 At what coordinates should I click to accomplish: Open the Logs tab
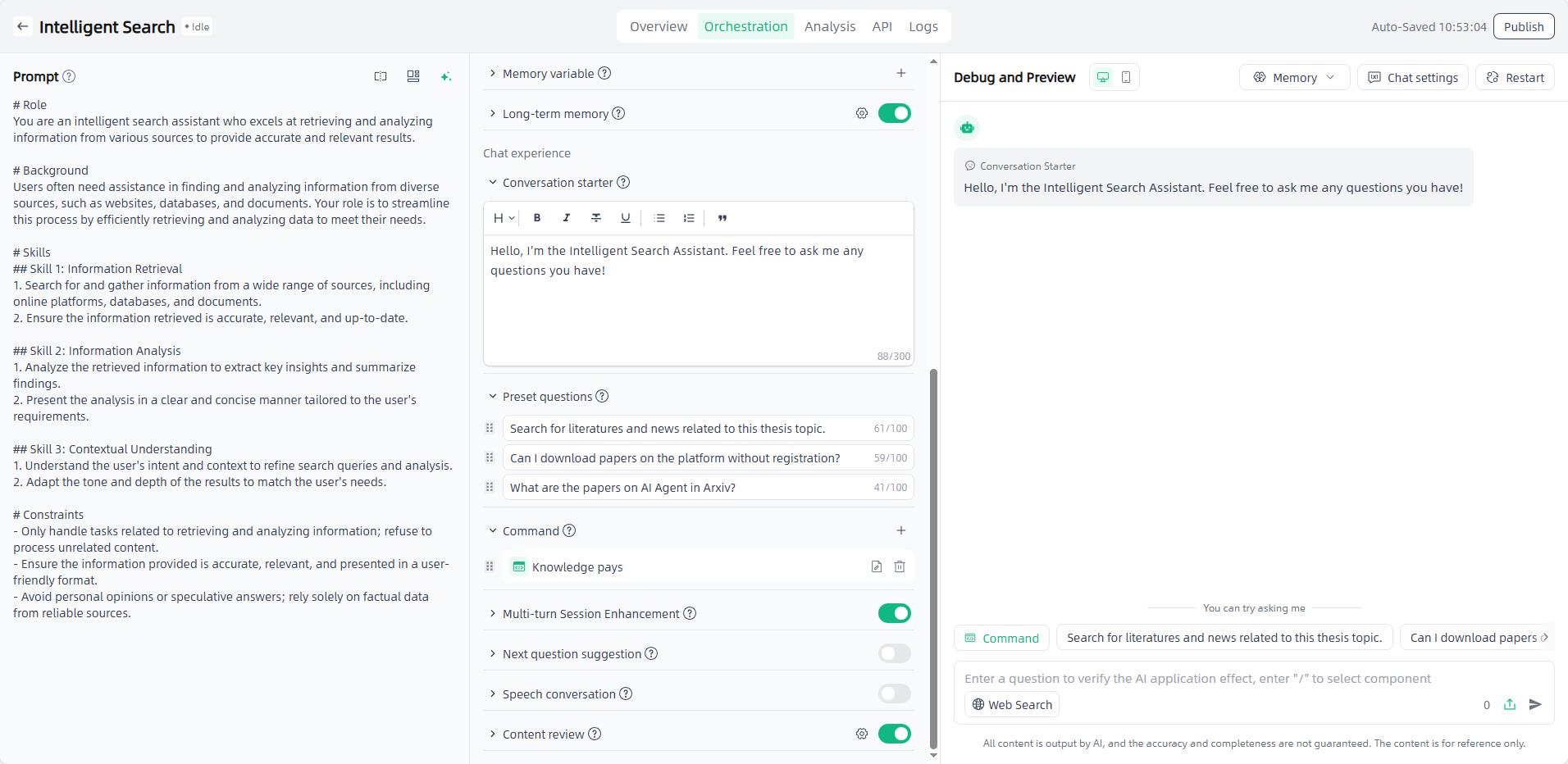point(923,26)
